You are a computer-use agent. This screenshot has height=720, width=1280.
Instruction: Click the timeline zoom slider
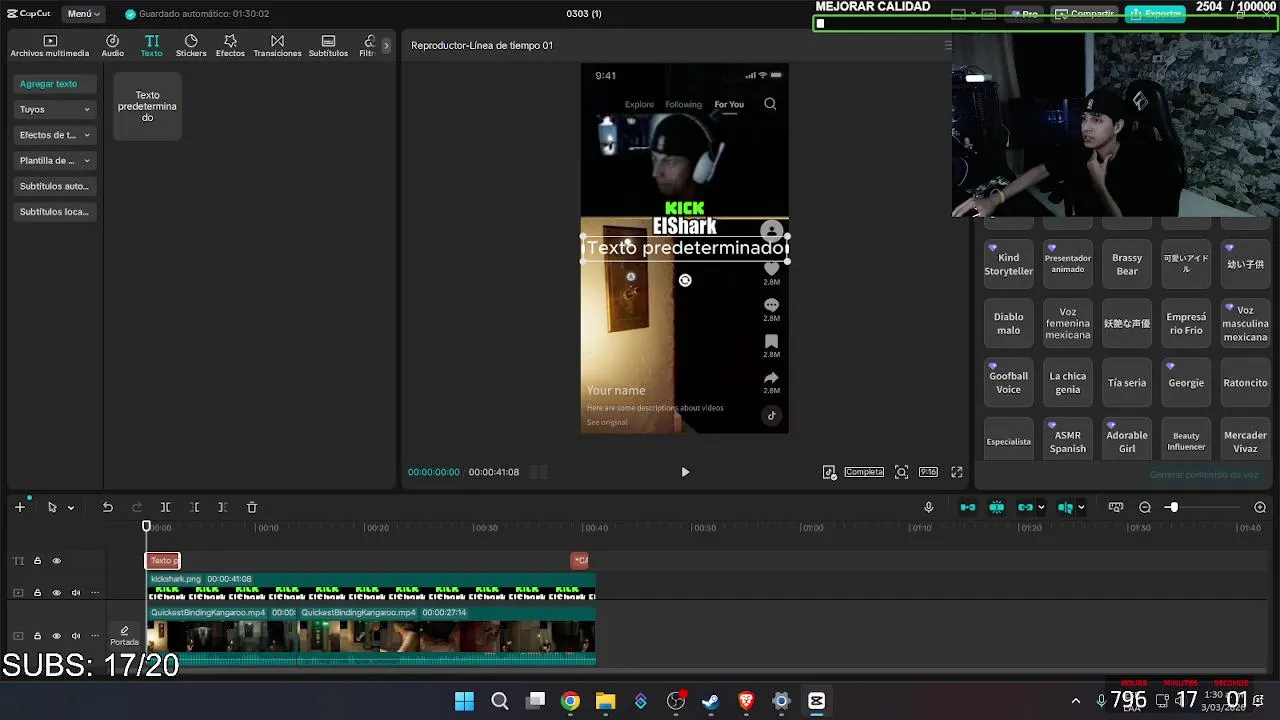click(1172, 507)
